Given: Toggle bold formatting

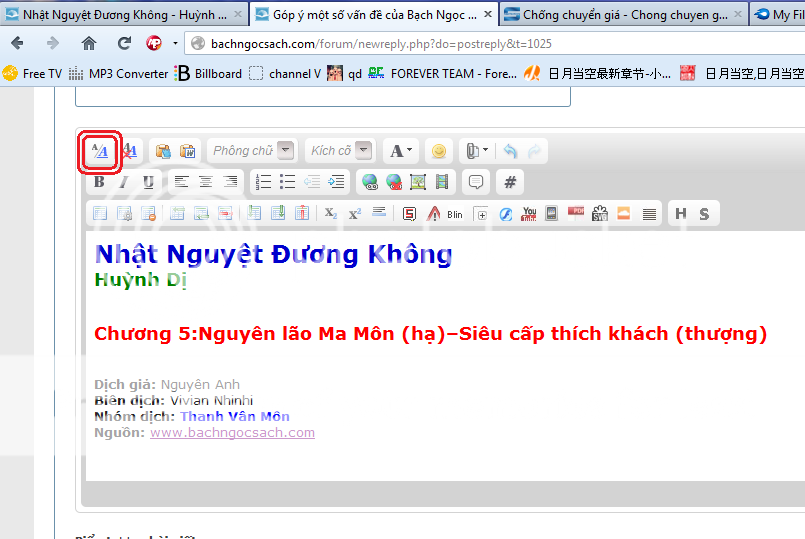Looking at the screenshot, I should tap(99, 182).
